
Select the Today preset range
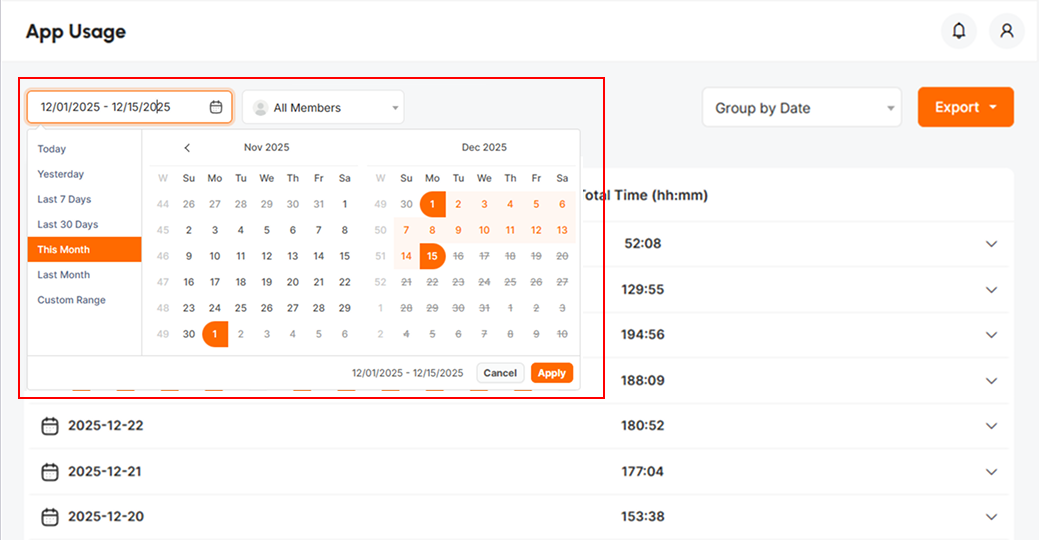click(52, 149)
